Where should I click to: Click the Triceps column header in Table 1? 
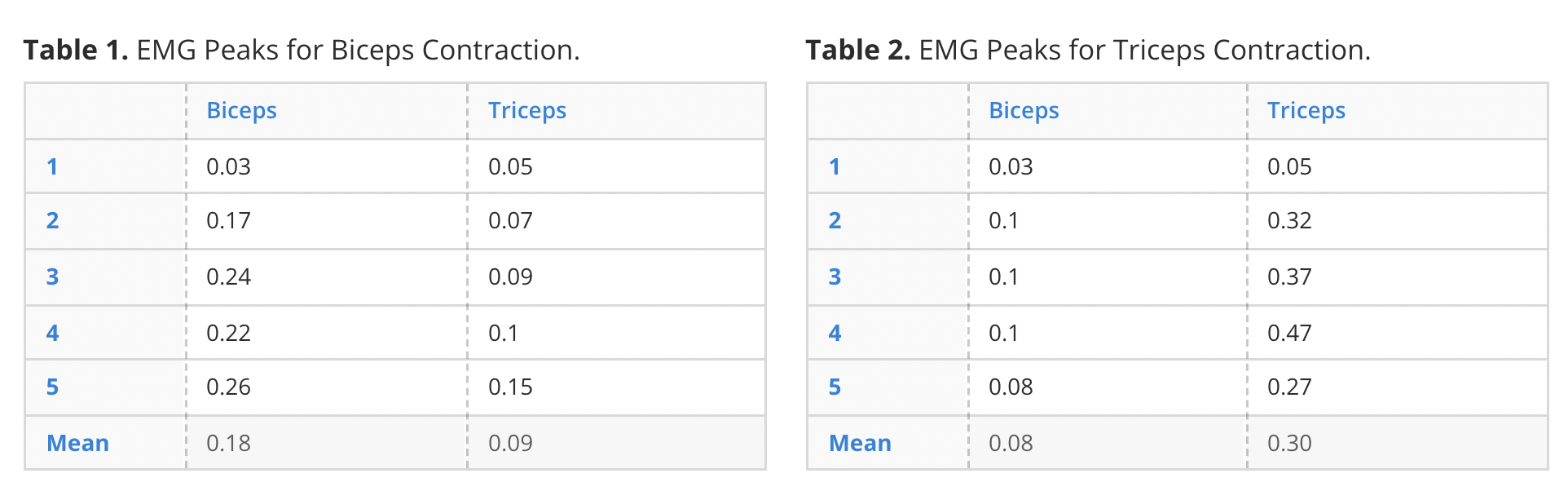526,111
